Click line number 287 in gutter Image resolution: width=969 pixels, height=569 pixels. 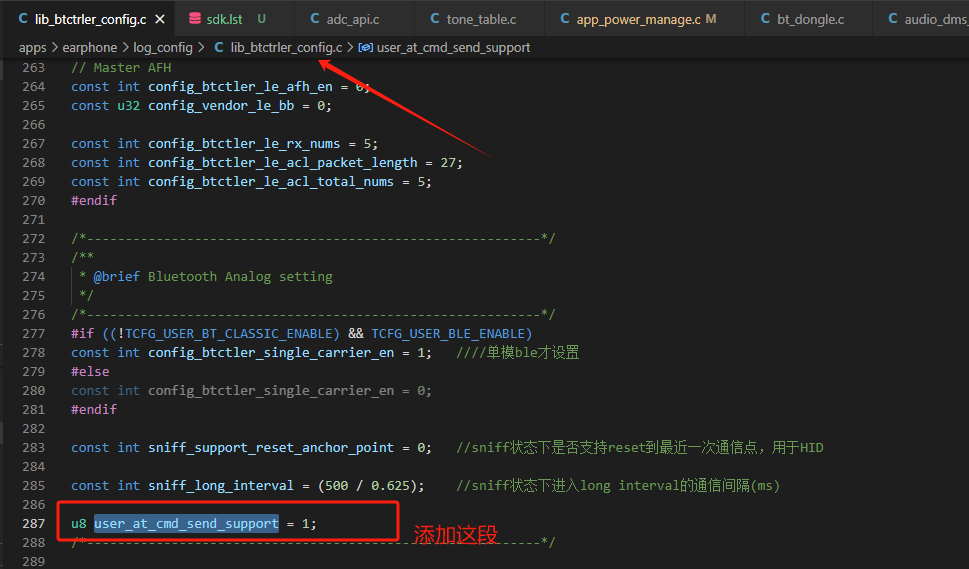(x=33, y=523)
